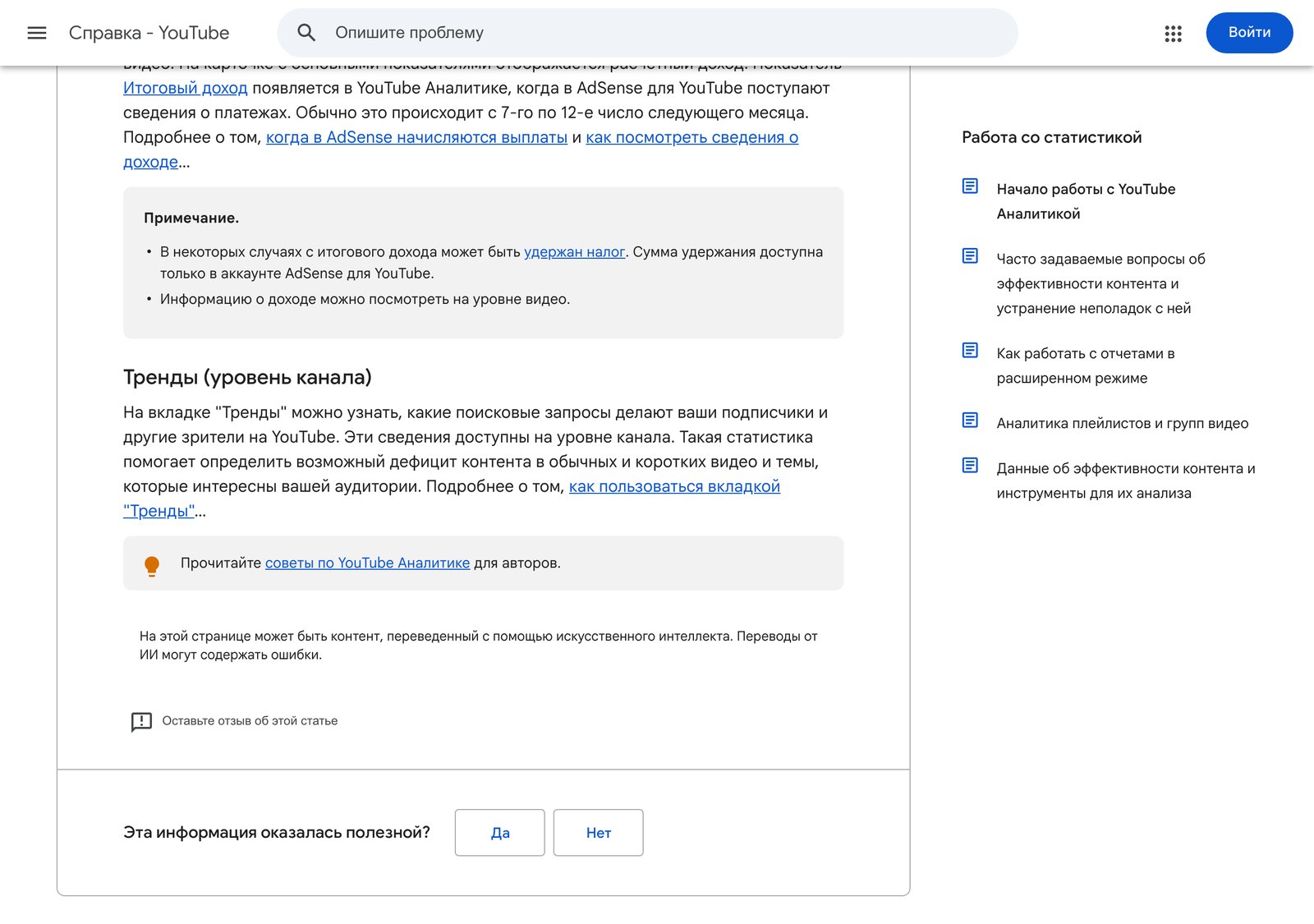
Task: Click the "Примечание." note title
Action: click(x=191, y=218)
